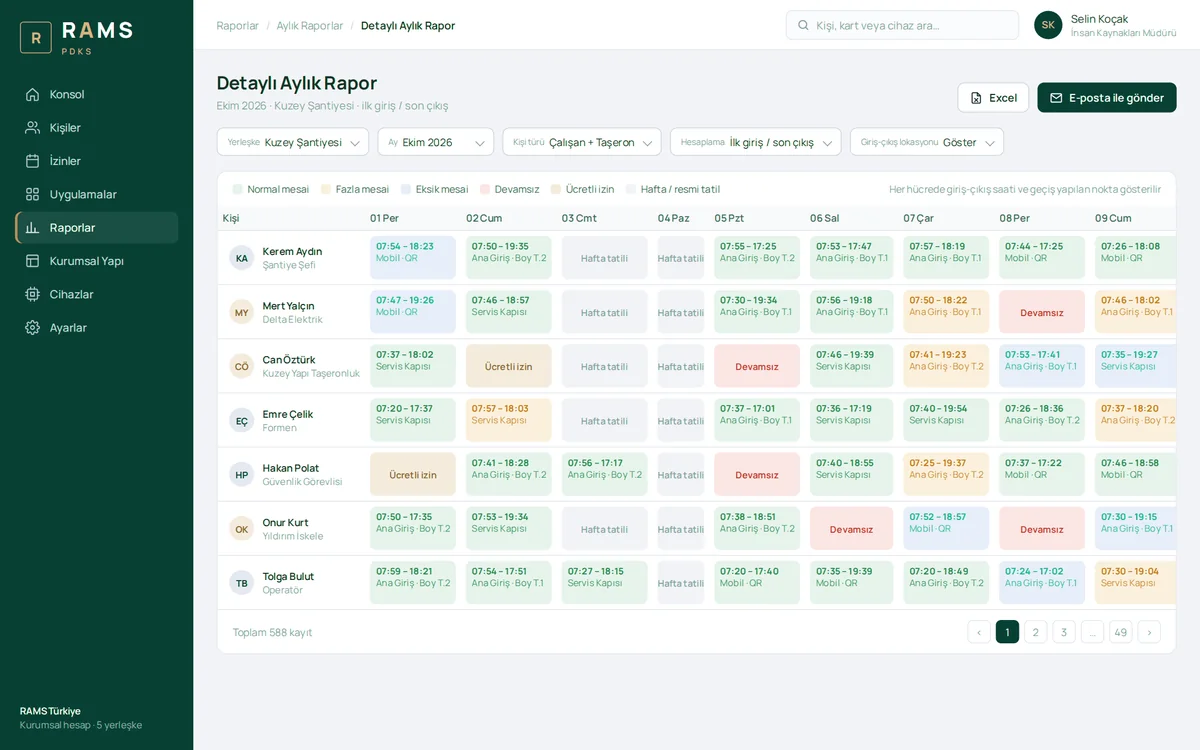Screen dimensions: 1200x750
Task: Click Onur Kurt's OK avatar
Action: 242,529
